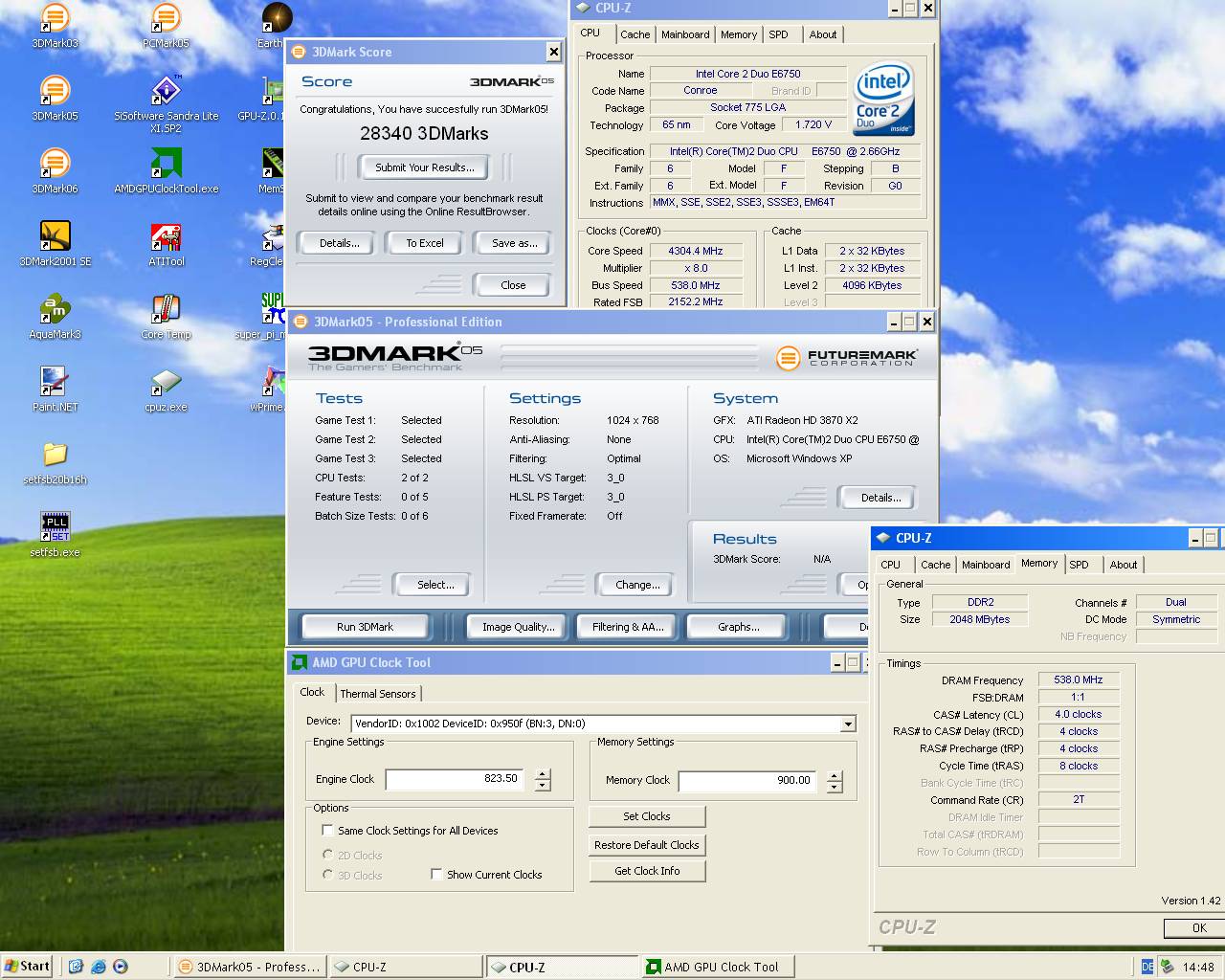
Task: Open About tab in lower CPU-Z window
Action: click(x=1124, y=565)
